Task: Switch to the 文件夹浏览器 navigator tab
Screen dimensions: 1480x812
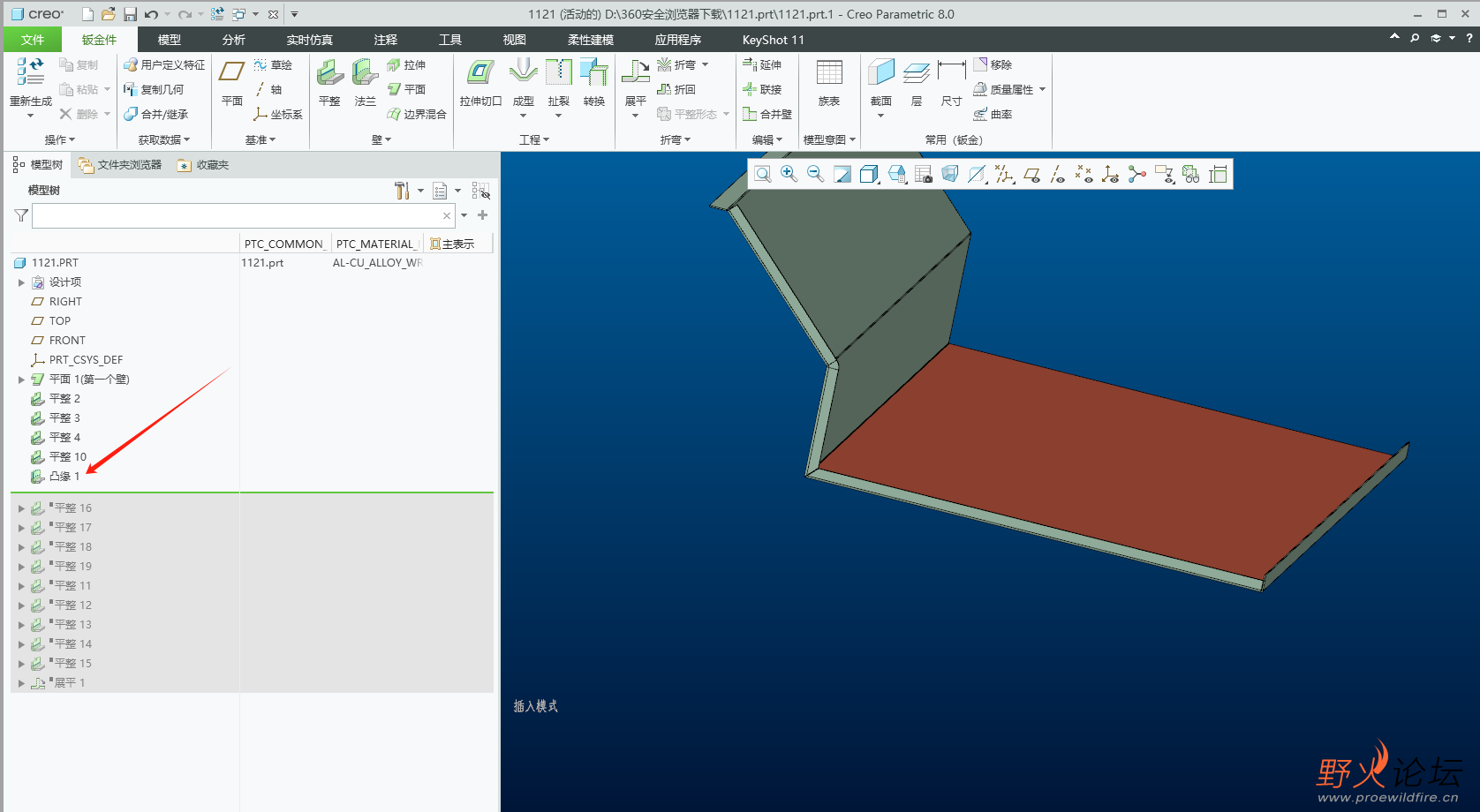Action: (120, 165)
